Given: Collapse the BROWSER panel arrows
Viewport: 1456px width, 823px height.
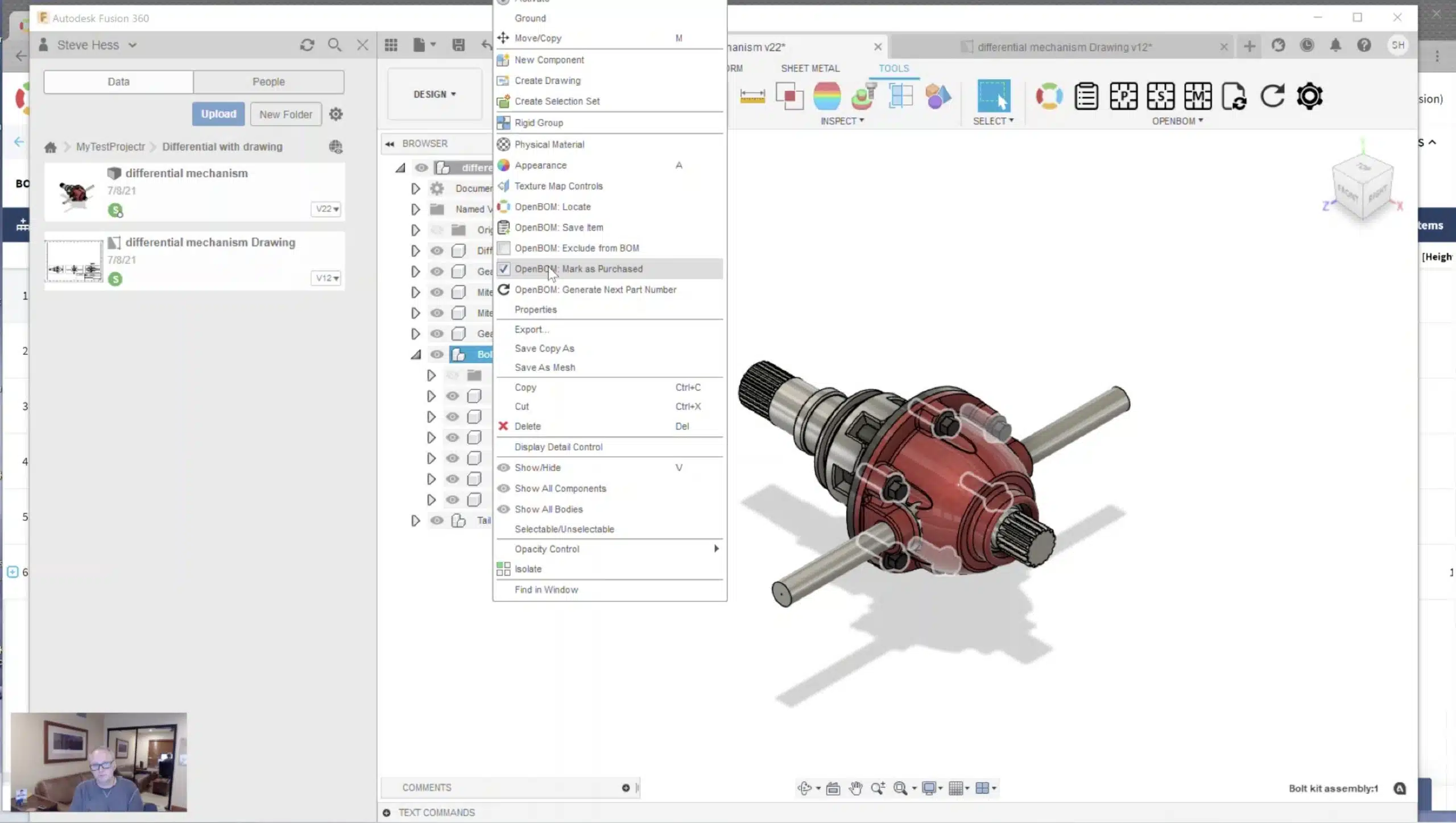Looking at the screenshot, I should coord(390,144).
